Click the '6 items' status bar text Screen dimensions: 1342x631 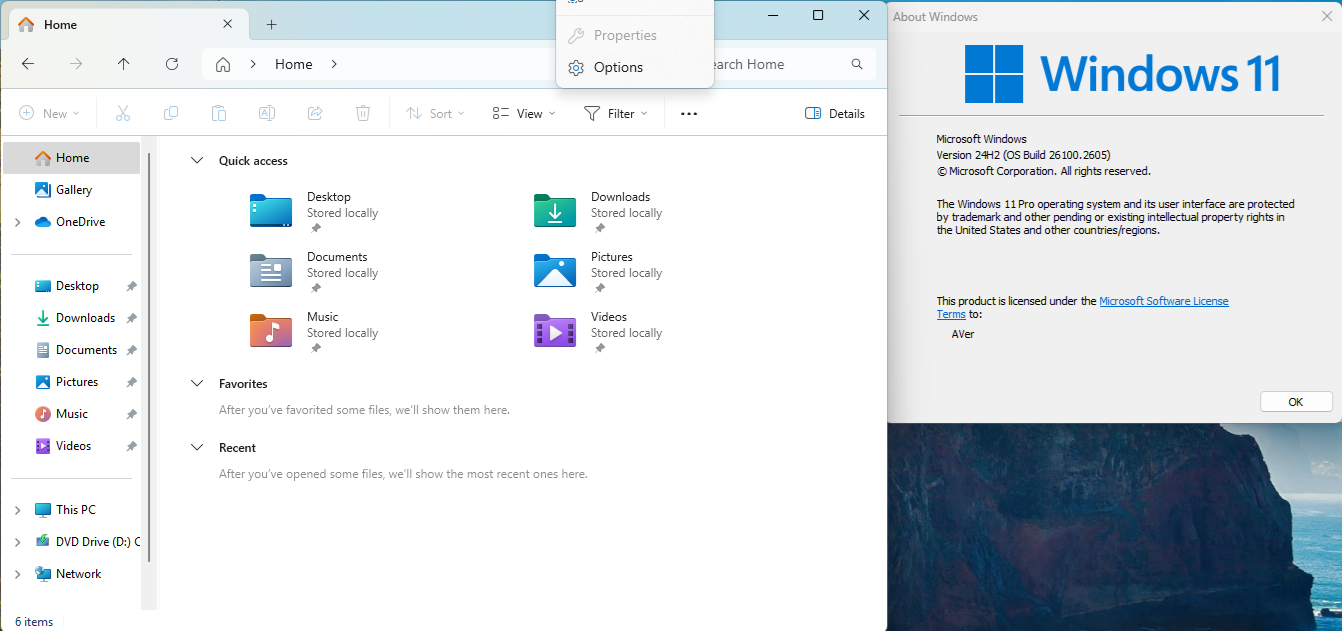(34, 622)
